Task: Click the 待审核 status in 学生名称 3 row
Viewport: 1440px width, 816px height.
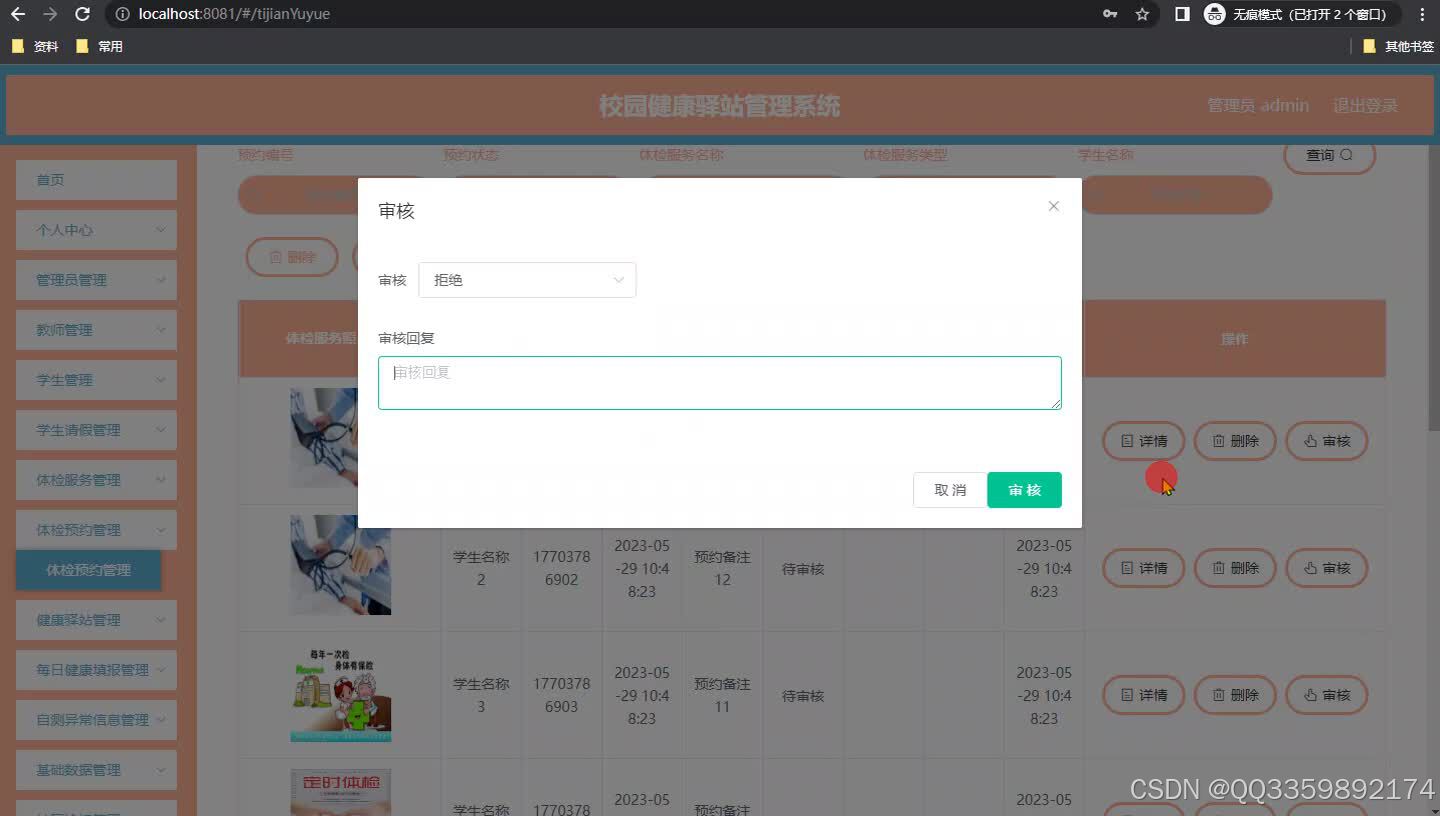Action: [803, 696]
